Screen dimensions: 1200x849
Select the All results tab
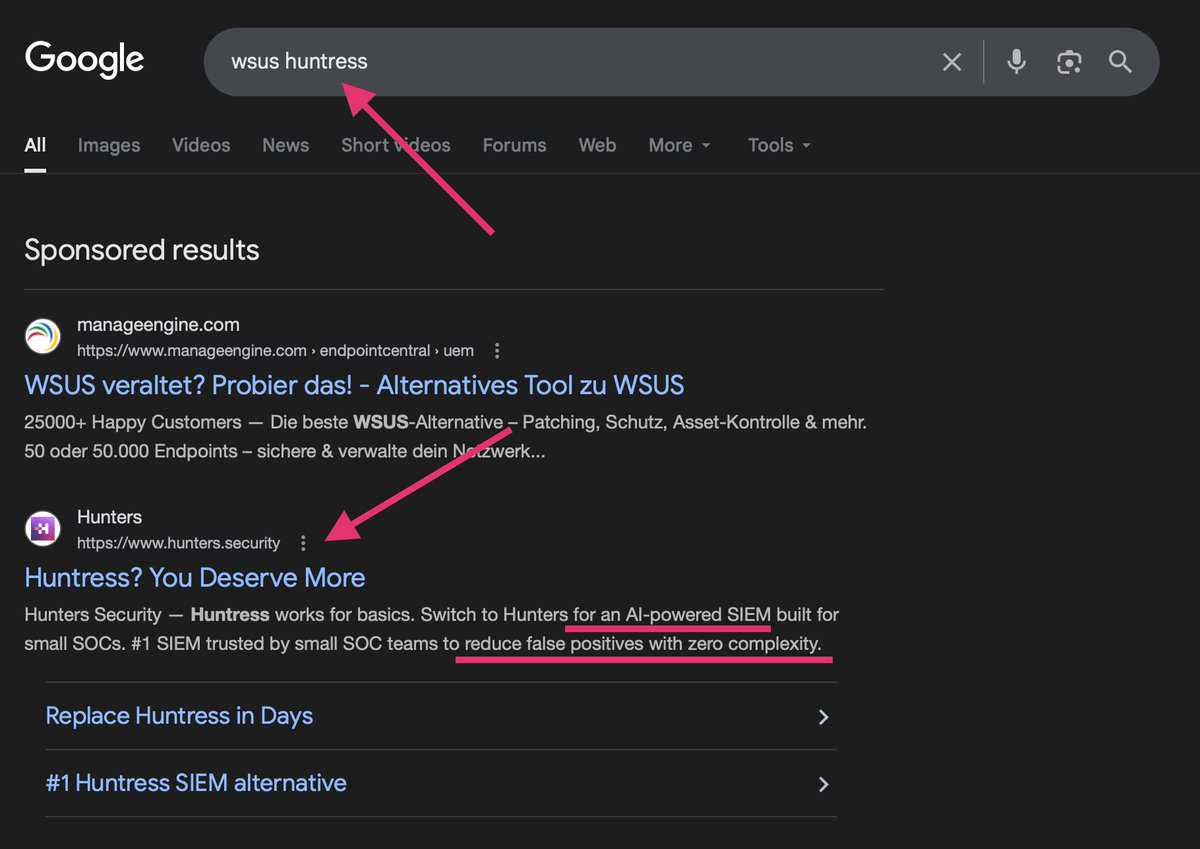35,145
